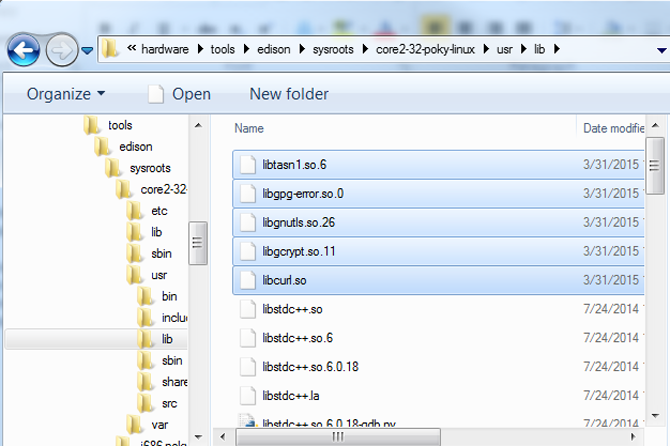Select edison in the address breadcrumb
The image size is (670, 446).
point(273,49)
